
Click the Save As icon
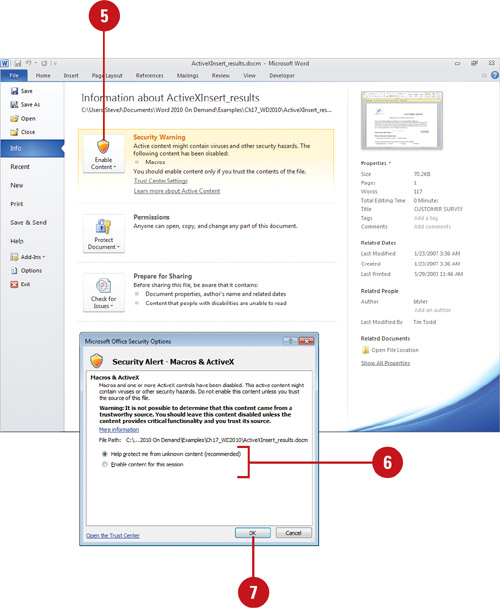click(x=14, y=105)
